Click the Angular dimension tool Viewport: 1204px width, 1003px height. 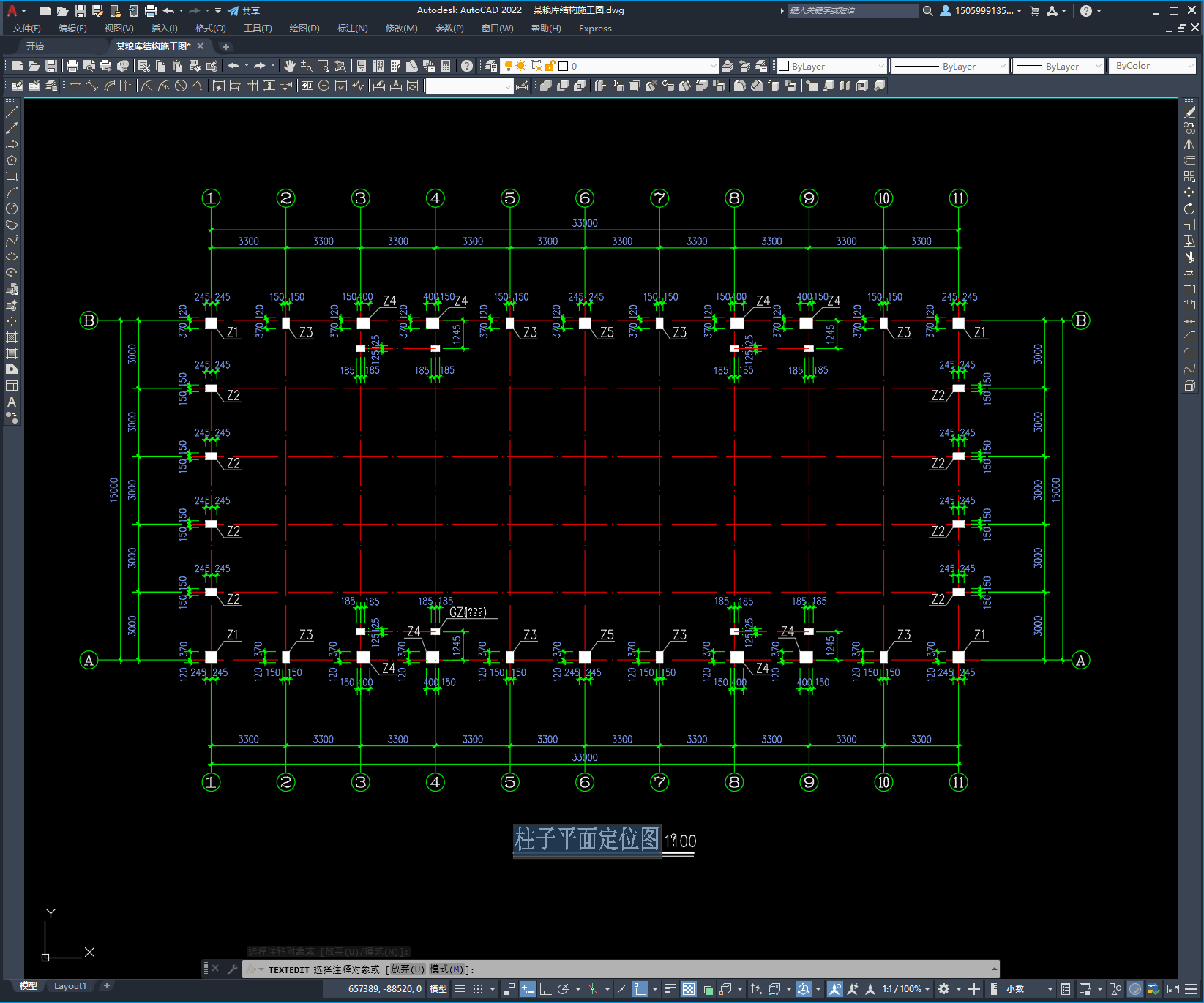(197, 86)
